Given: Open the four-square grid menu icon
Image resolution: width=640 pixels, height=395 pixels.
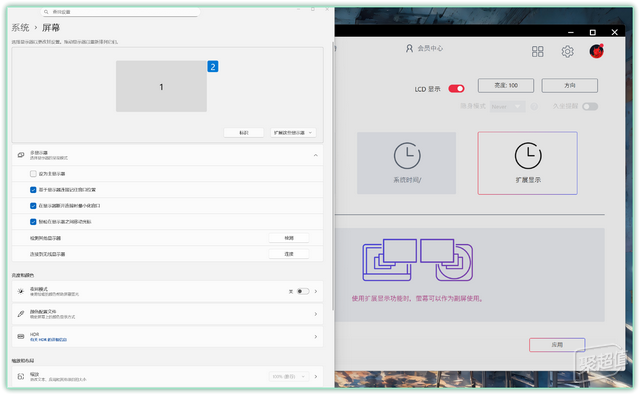Looking at the screenshot, I should click(x=537, y=51).
